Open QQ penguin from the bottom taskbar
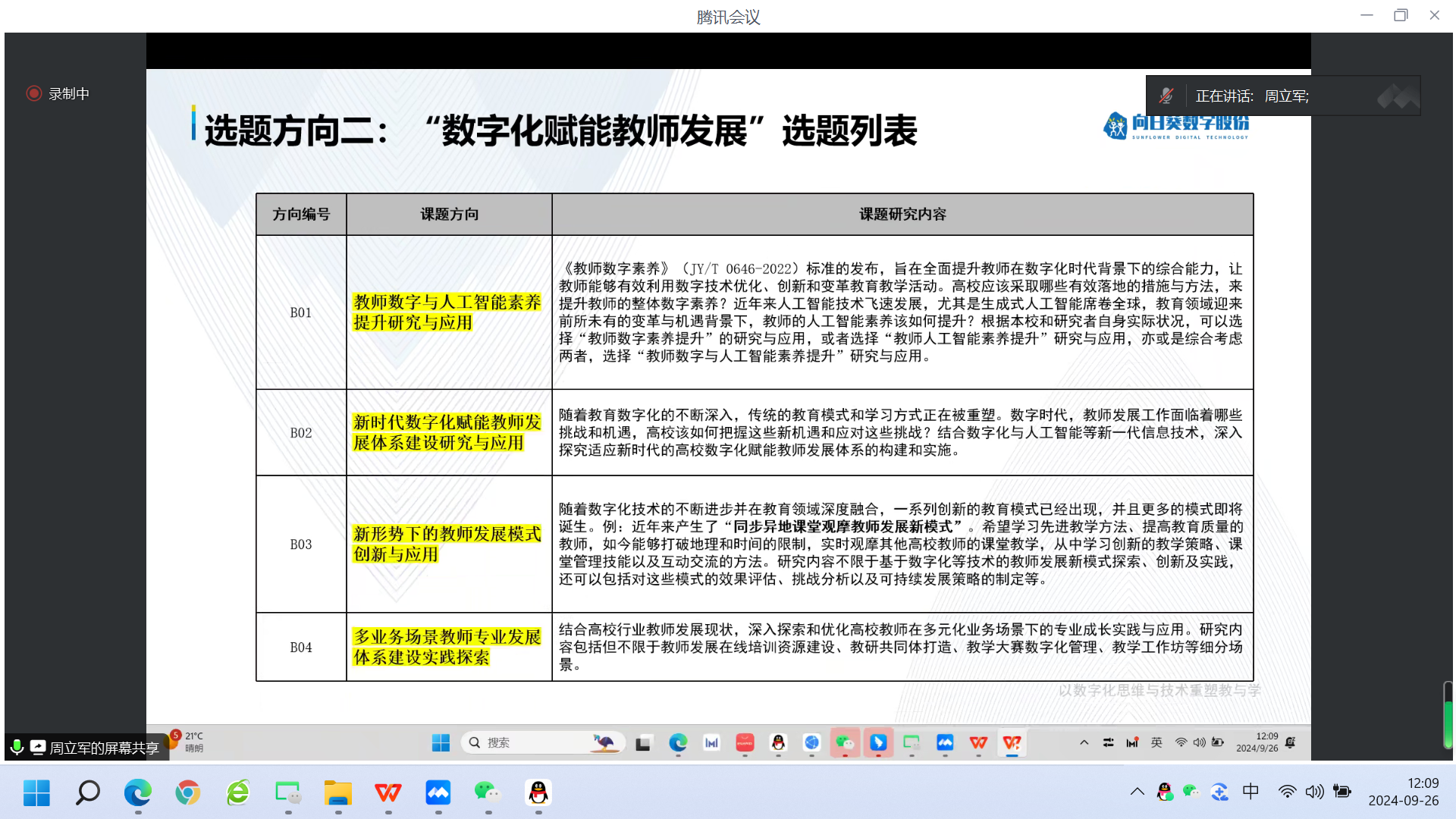1456x819 pixels. point(538,793)
